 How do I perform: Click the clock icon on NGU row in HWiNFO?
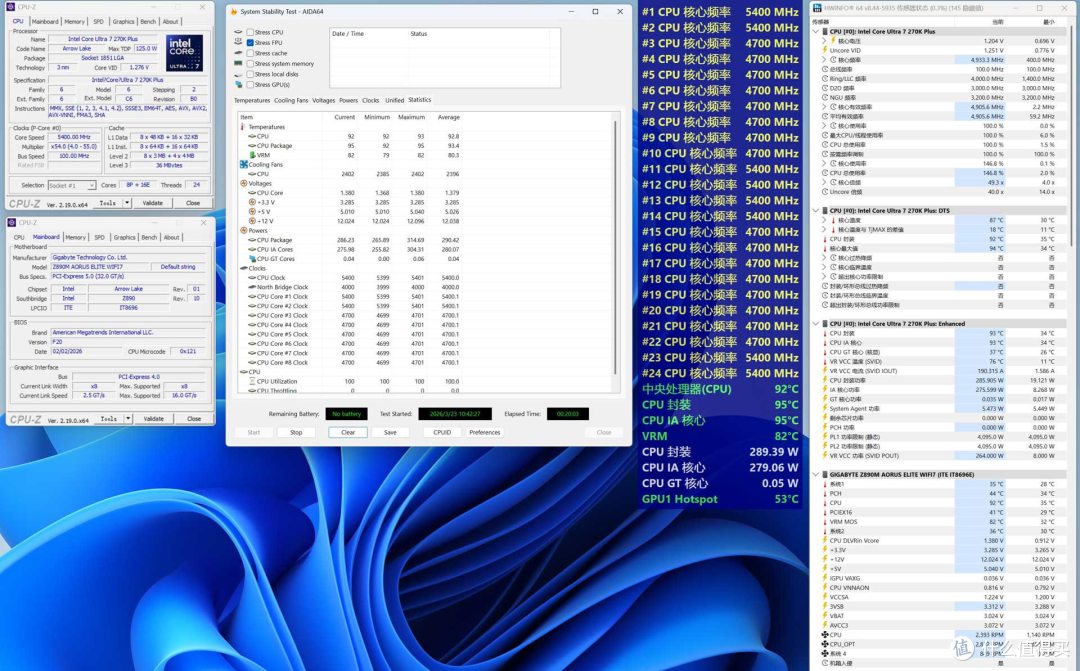[824, 98]
